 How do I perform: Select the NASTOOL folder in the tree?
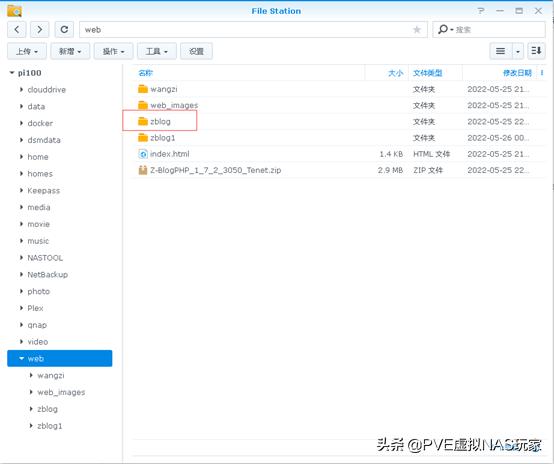(x=45, y=258)
